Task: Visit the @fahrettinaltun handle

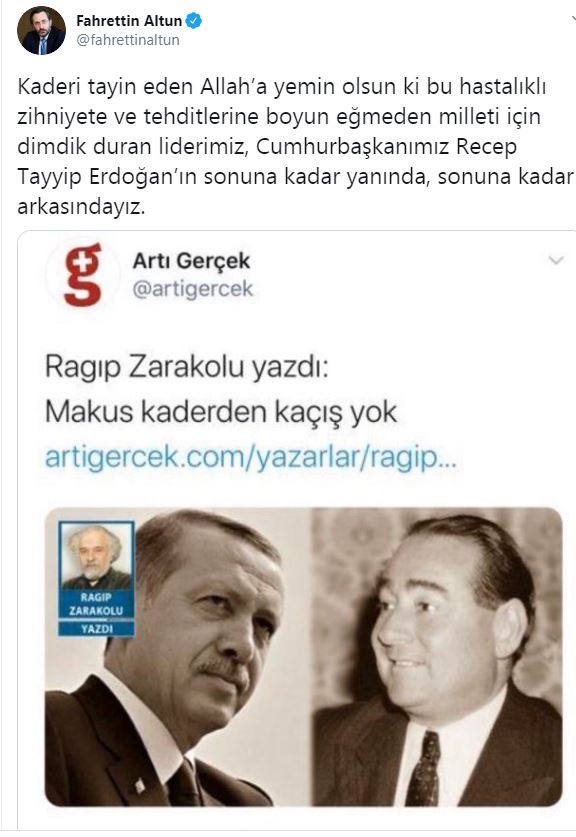Action: (128, 40)
